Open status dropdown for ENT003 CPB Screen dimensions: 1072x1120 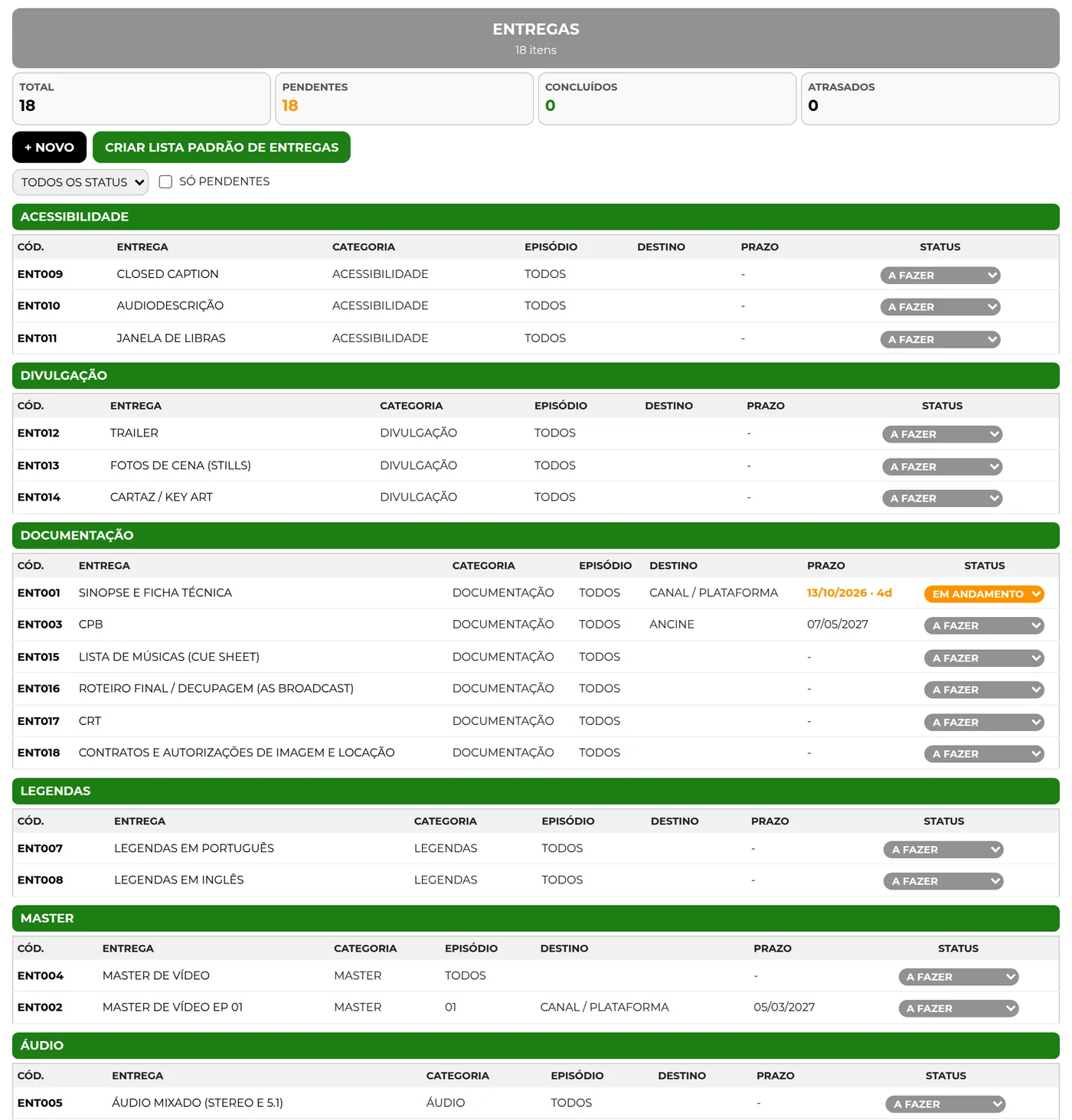[x=985, y=625]
